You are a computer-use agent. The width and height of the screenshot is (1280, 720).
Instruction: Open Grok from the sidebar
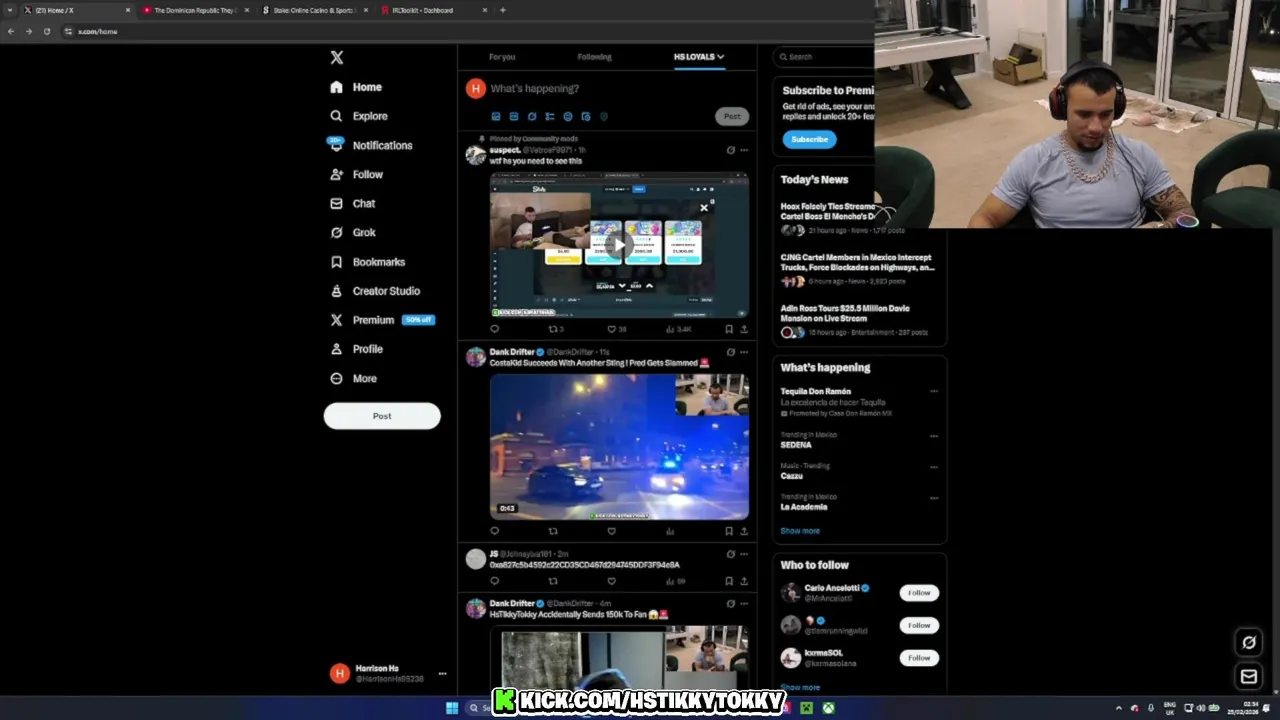[353, 232]
